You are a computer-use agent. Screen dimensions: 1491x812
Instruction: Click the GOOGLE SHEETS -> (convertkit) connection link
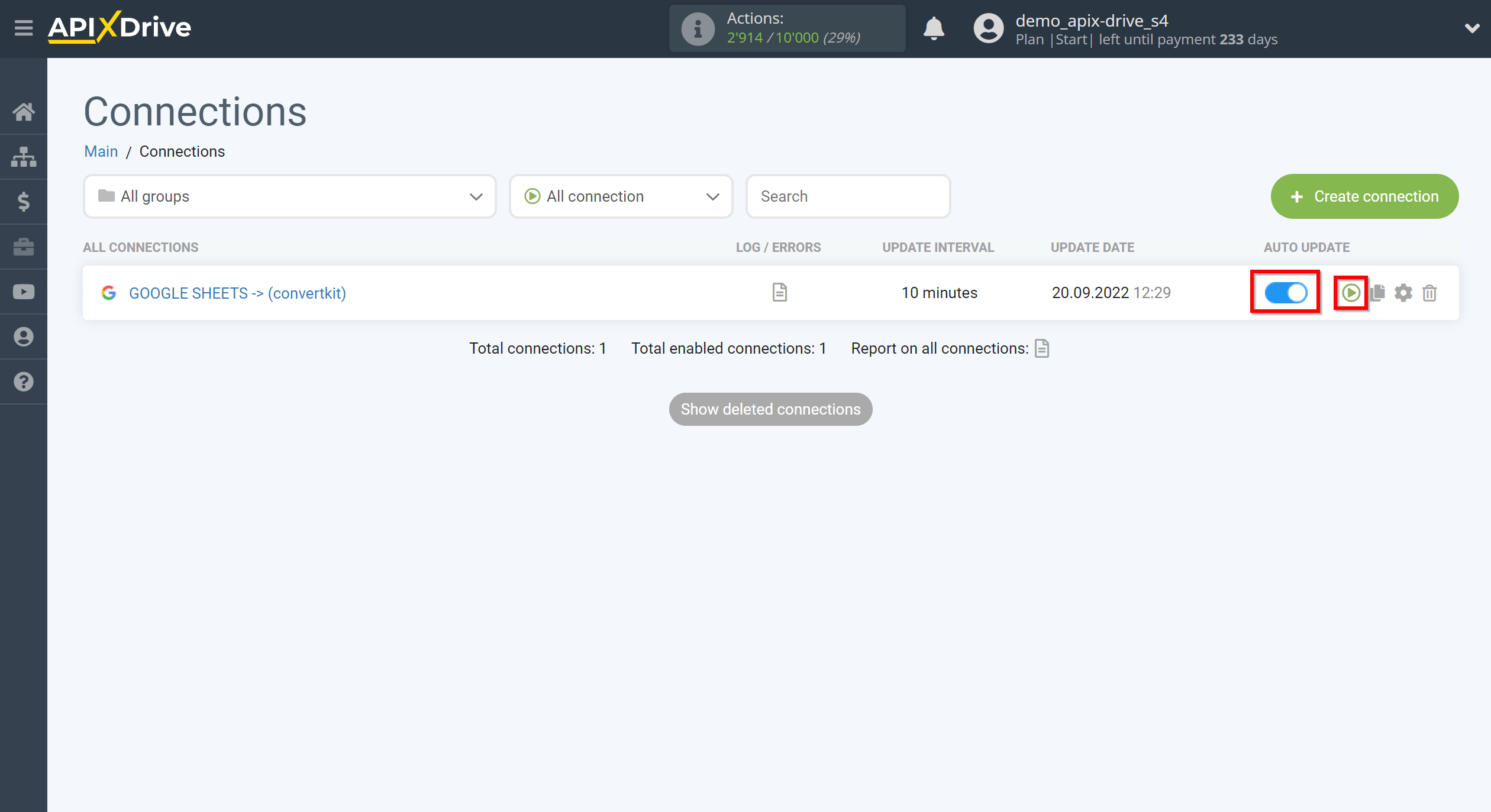click(x=238, y=293)
